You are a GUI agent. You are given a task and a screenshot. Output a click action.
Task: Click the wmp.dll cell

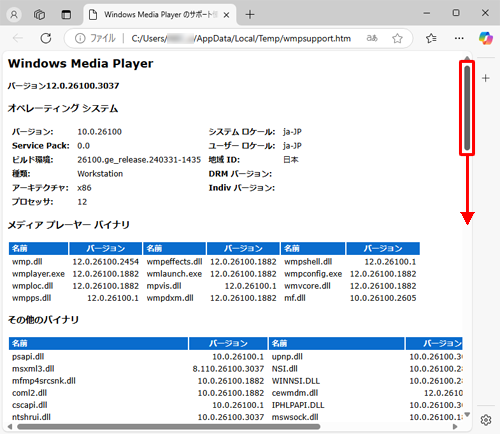pyautogui.click(x=27, y=262)
